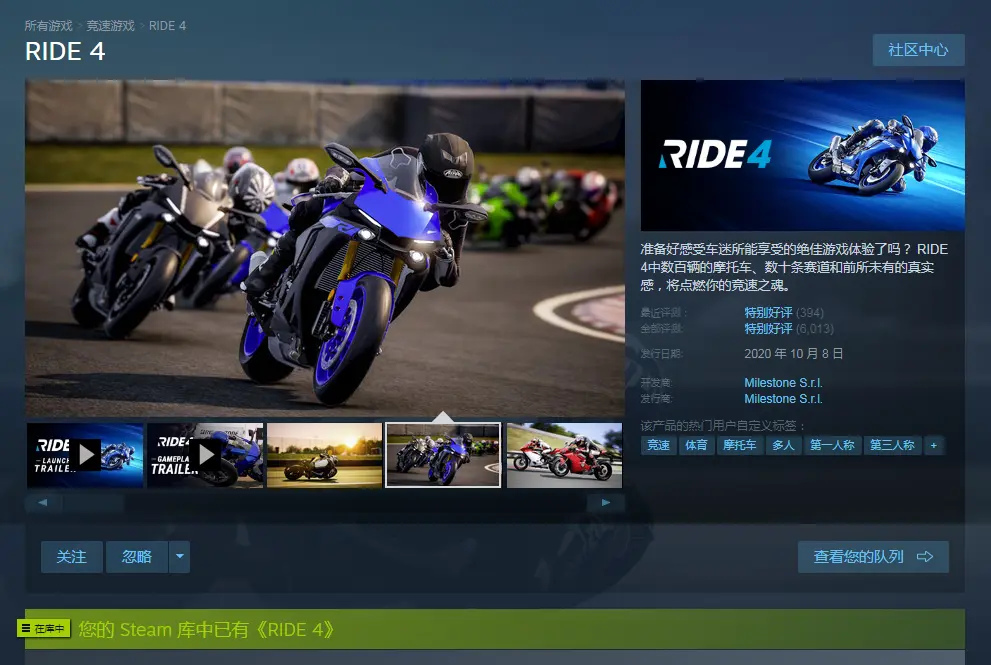Select the blue Yamaha race screenshot thumbnail
This screenshot has height=665, width=991.
[x=443, y=455]
